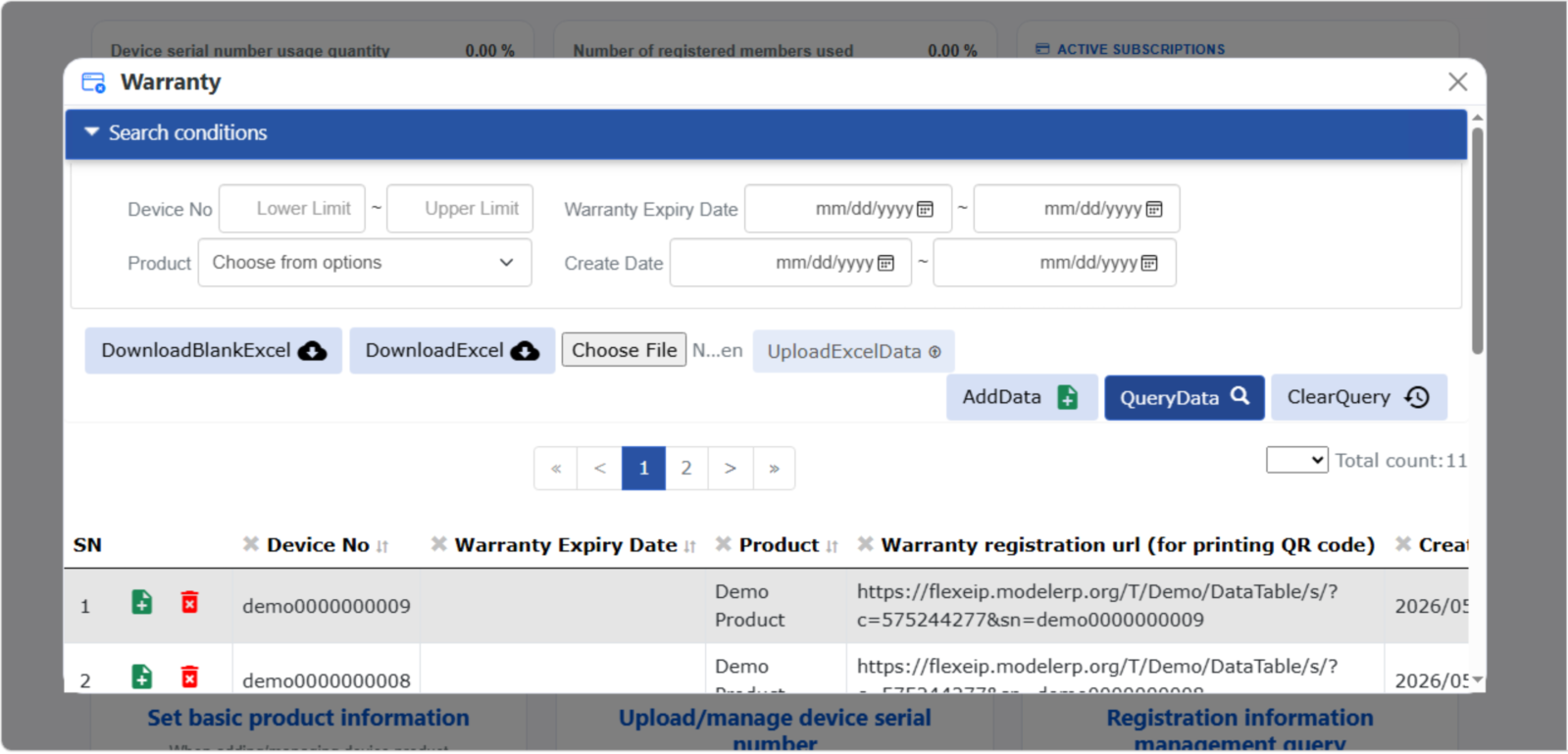Hide the Product column with its X icon
The image size is (1568, 754).
[x=724, y=544]
